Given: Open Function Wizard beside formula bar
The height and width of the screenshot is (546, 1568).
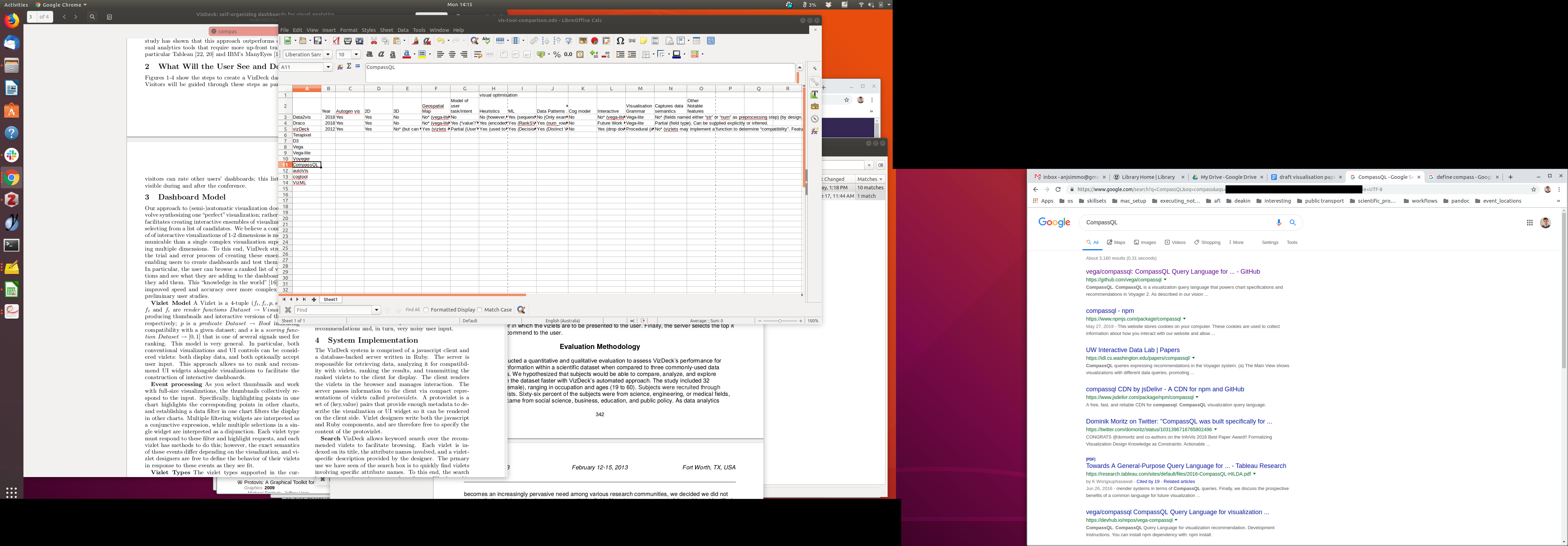Looking at the screenshot, I should point(340,66).
